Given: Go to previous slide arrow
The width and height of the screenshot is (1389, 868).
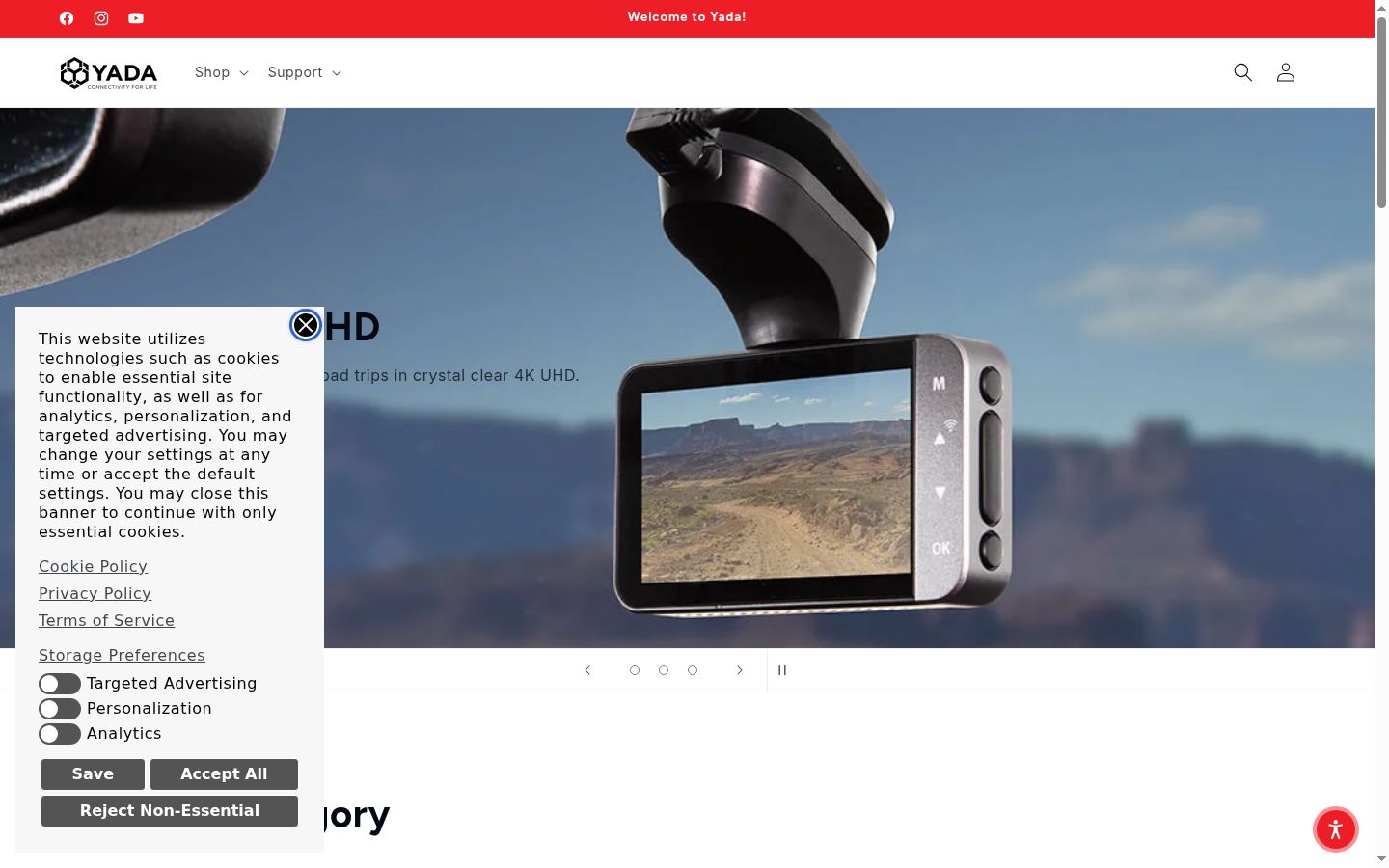Looking at the screenshot, I should coord(587,670).
